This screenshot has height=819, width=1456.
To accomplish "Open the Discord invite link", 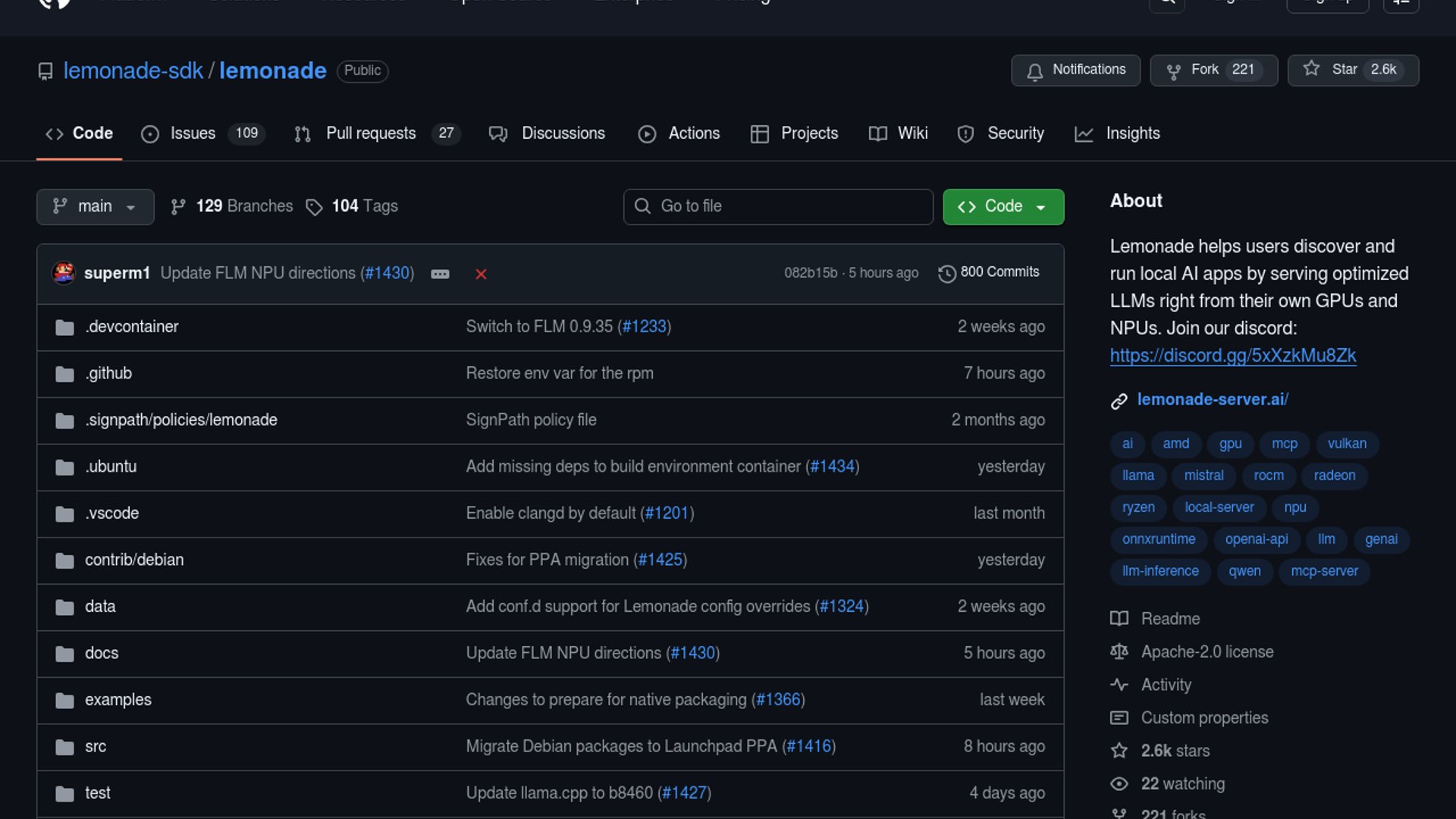I will 1232,355.
